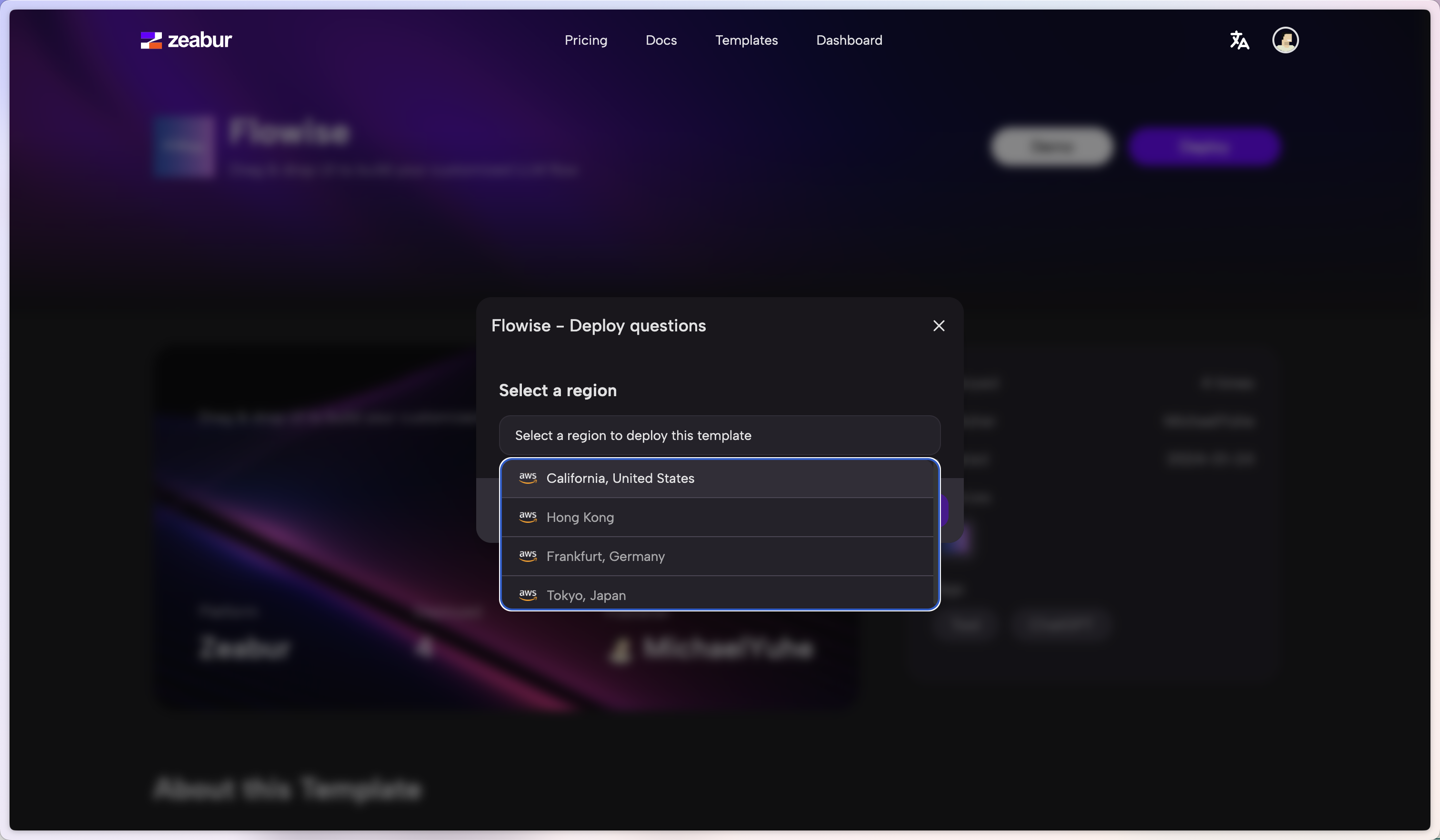This screenshot has height=840, width=1440.
Task: Click the Zeabur logo
Action: (186, 40)
